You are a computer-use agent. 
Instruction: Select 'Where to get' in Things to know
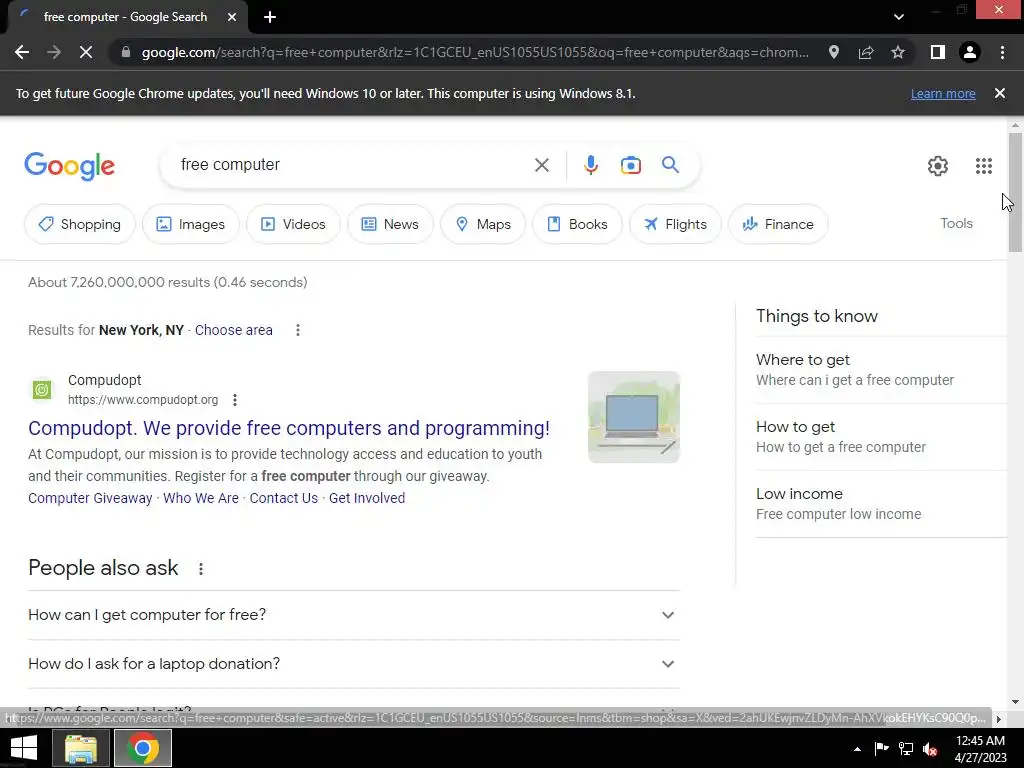pyautogui.click(x=882, y=370)
